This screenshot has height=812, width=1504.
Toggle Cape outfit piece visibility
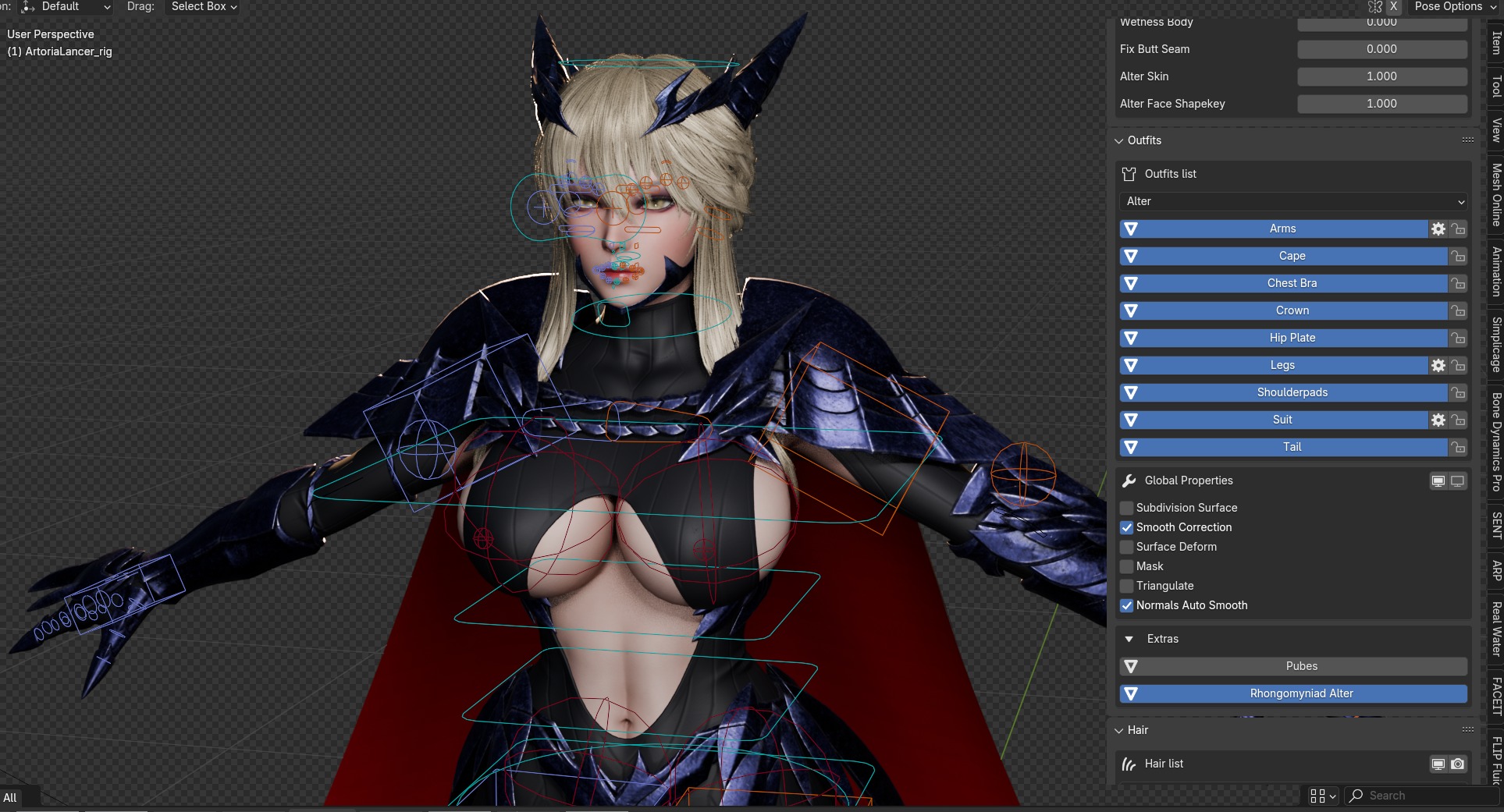[x=1283, y=256]
